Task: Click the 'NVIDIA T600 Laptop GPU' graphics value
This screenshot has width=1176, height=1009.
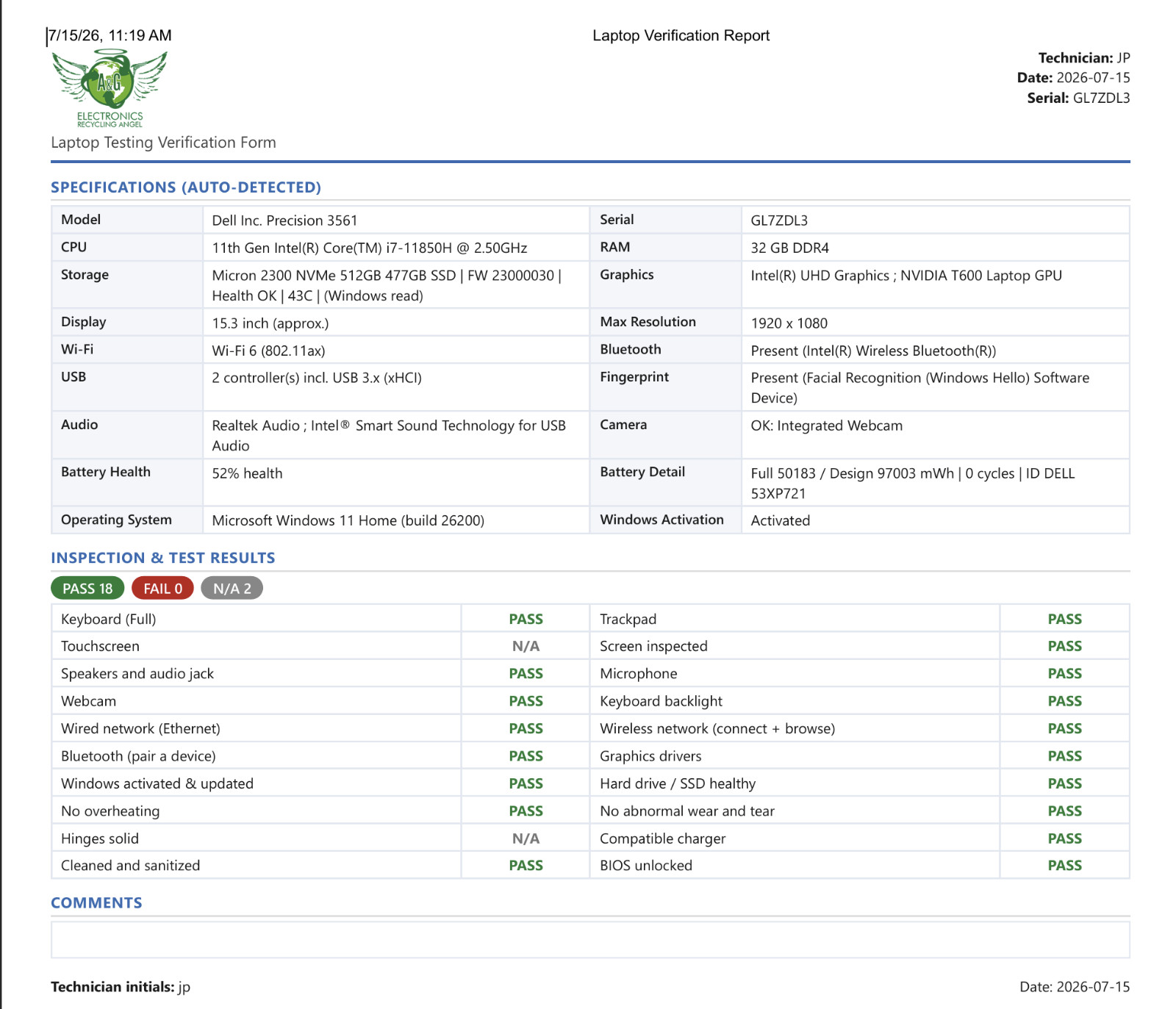Action: click(x=981, y=276)
